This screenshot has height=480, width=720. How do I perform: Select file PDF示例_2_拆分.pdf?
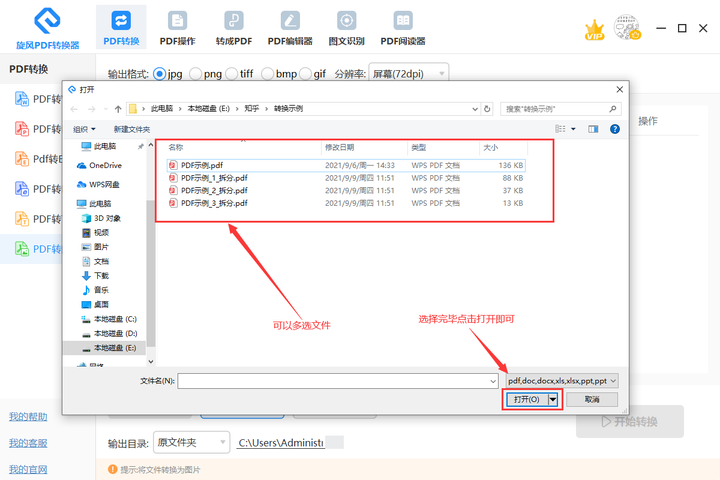346,191
